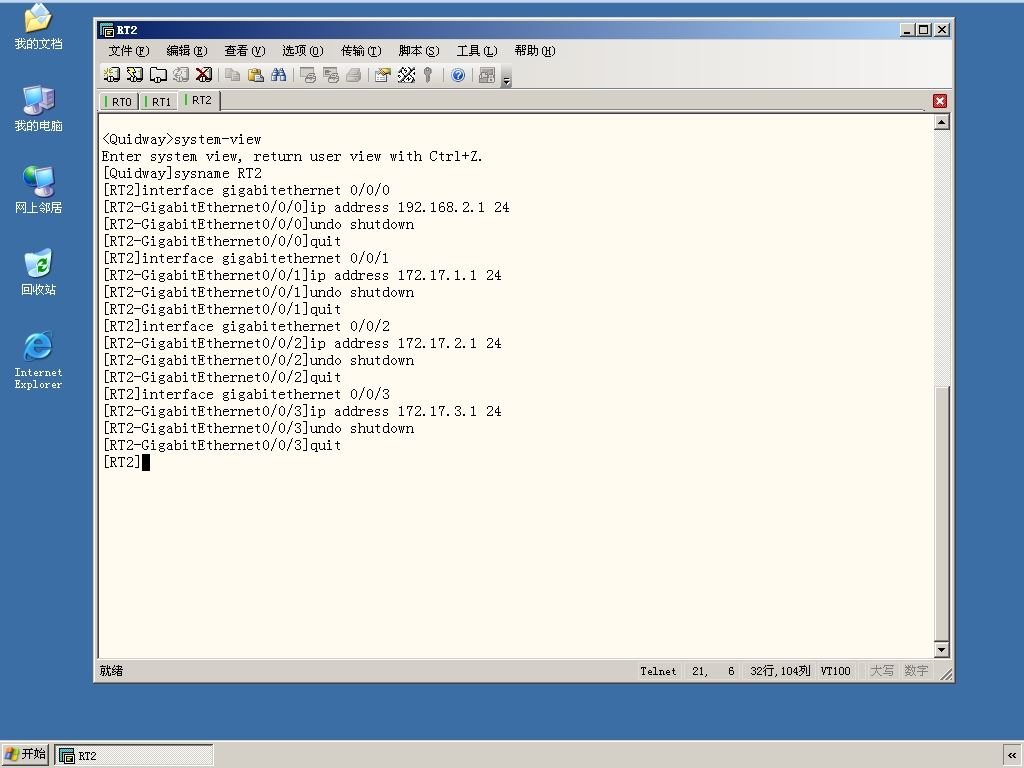Click the keymap editor icon
Image resolution: width=1024 pixels, height=768 pixels.
[406, 75]
